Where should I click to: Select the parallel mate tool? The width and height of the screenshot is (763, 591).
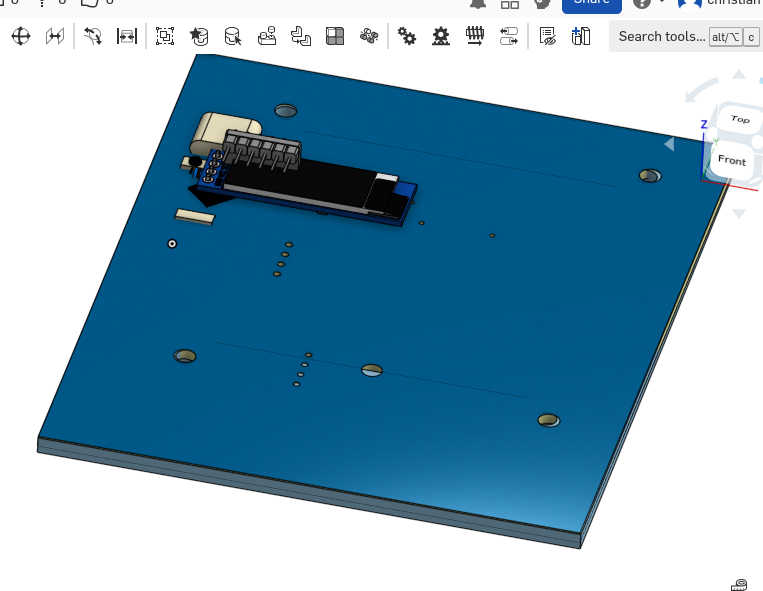[54, 36]
